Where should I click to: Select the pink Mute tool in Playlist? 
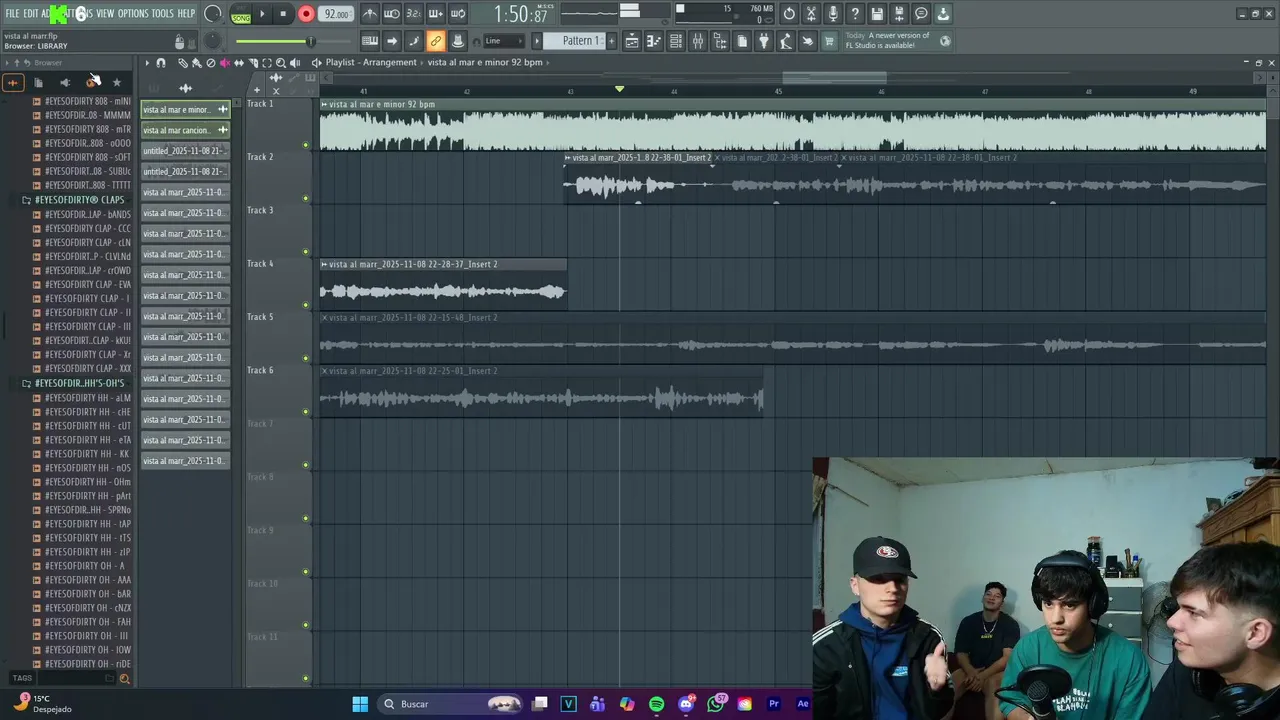tap(225, 63)
